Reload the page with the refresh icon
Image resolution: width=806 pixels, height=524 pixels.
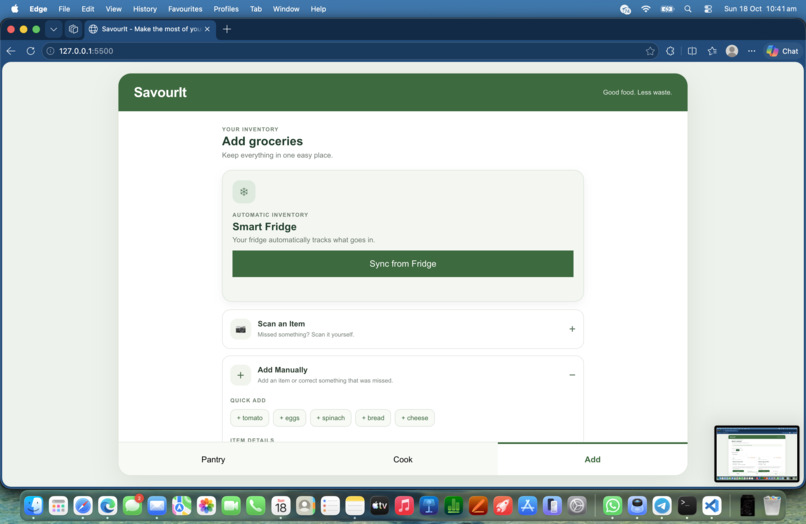coord(31,51)
